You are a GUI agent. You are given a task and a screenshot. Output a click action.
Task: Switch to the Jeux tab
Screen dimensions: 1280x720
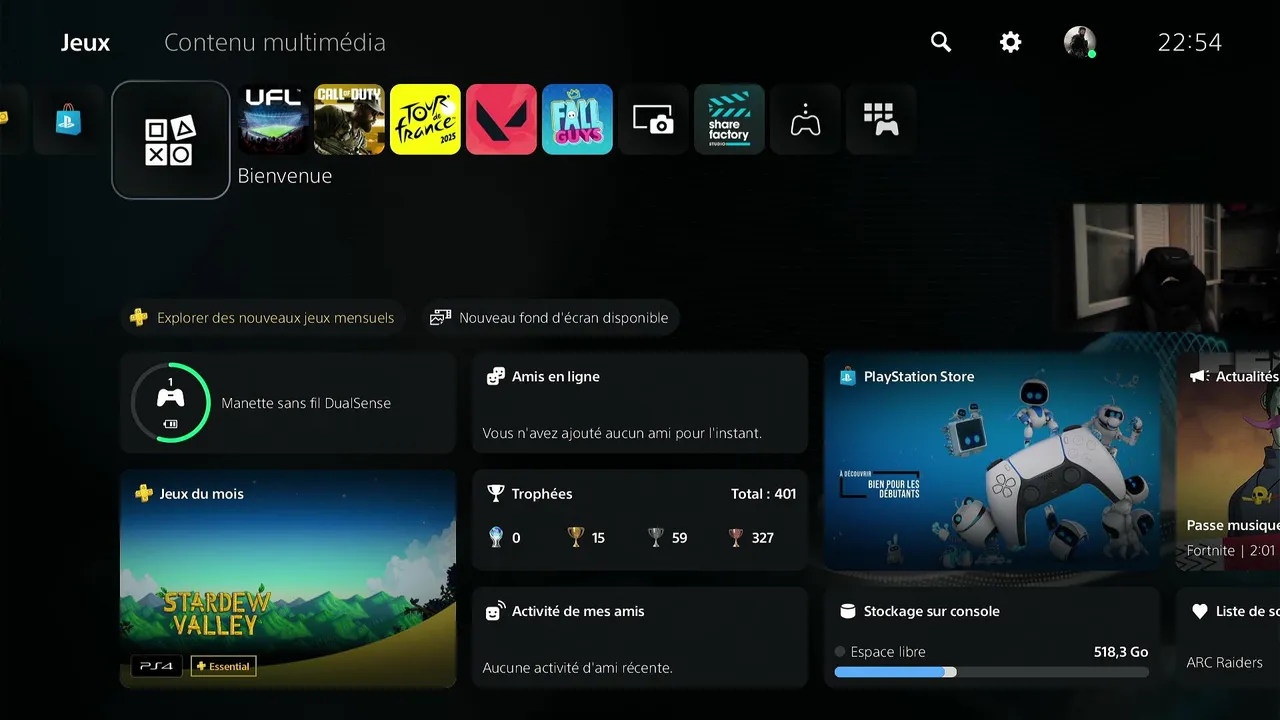(x=85, y=43)
